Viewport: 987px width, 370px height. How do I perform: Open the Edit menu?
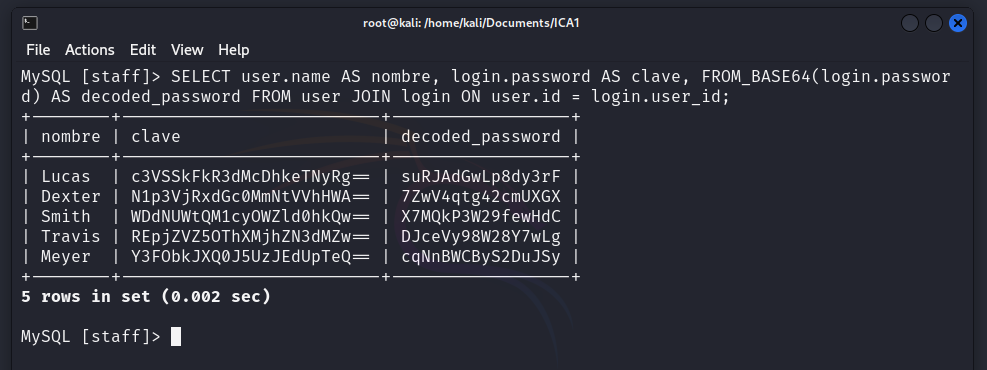click(143, 50)
